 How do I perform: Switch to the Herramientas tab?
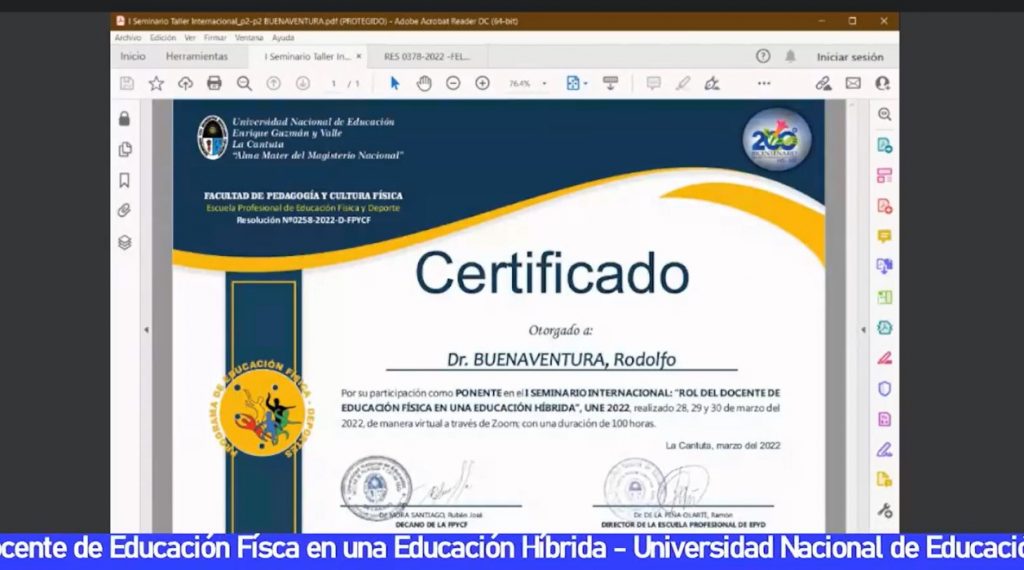point(197,57)
